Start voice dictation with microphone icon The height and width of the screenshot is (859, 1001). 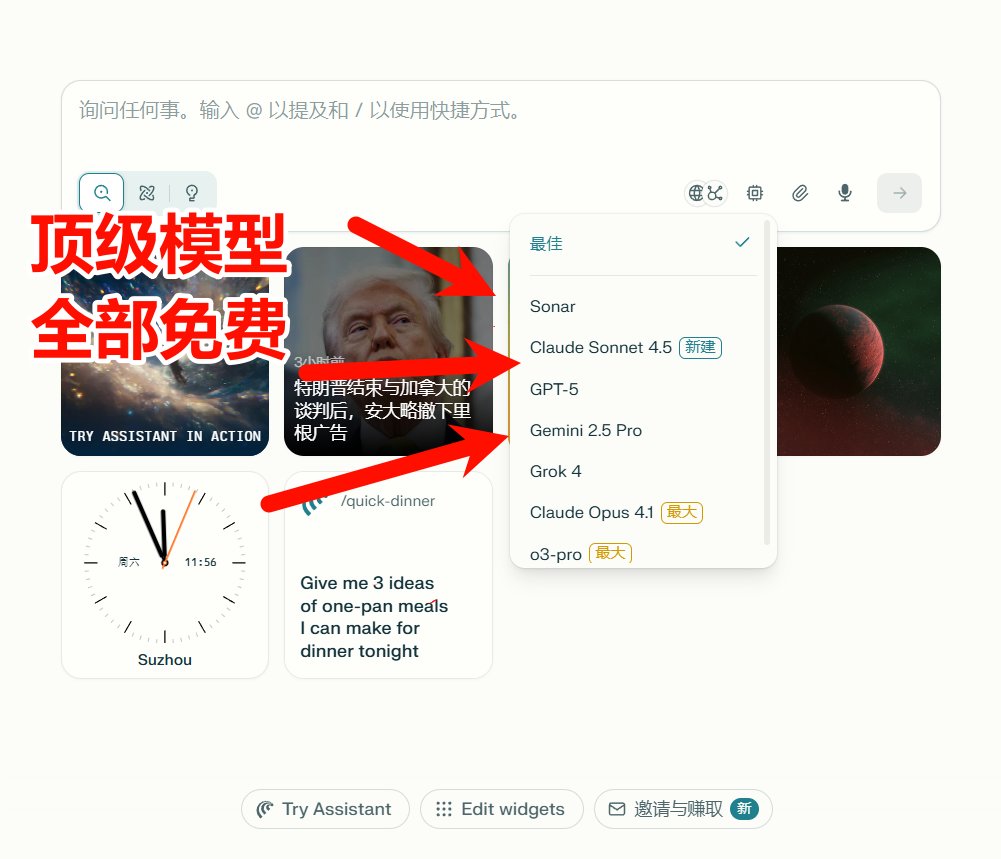845,193
